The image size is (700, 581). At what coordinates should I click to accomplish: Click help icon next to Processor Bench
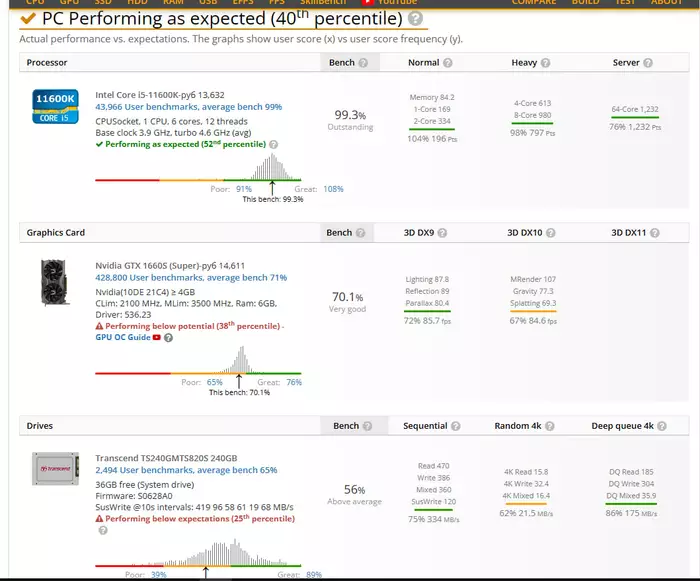click(x=363, y=63)
